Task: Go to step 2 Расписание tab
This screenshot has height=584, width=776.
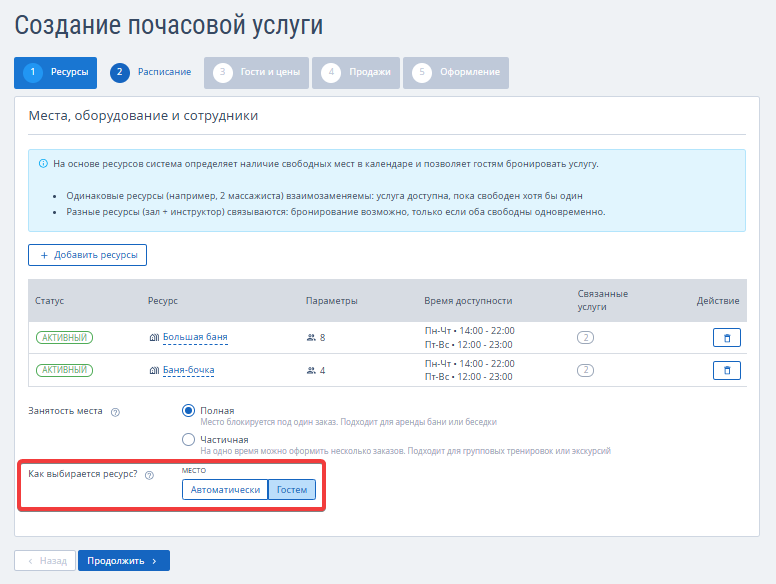Action: pos(150,73)
